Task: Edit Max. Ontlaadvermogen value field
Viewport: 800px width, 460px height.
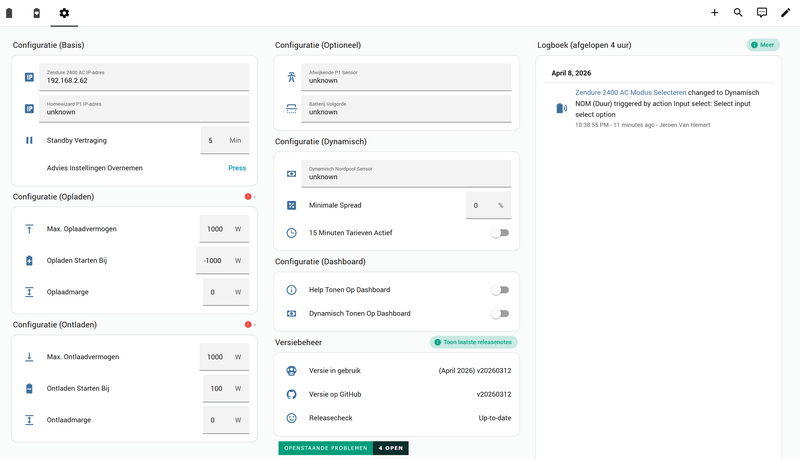Action: click(x=224, y=357)
